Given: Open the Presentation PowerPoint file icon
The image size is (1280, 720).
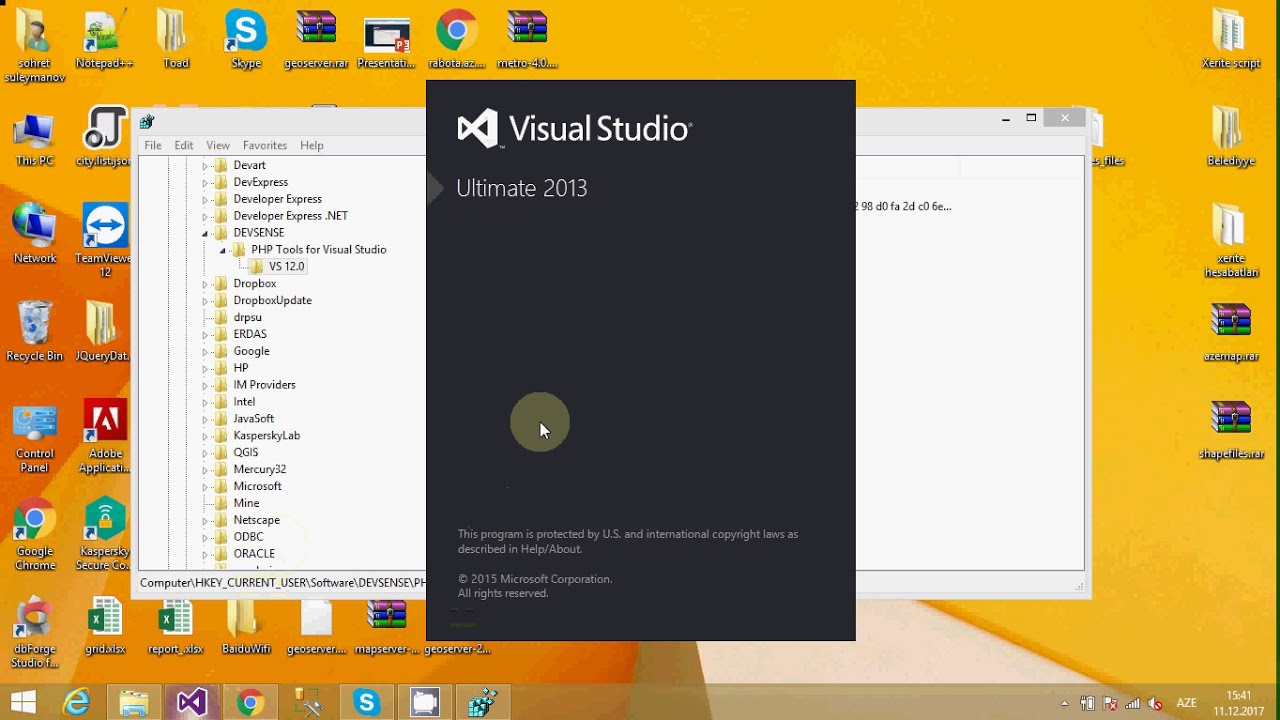Looking at the screenshot, I should point(387,40).
